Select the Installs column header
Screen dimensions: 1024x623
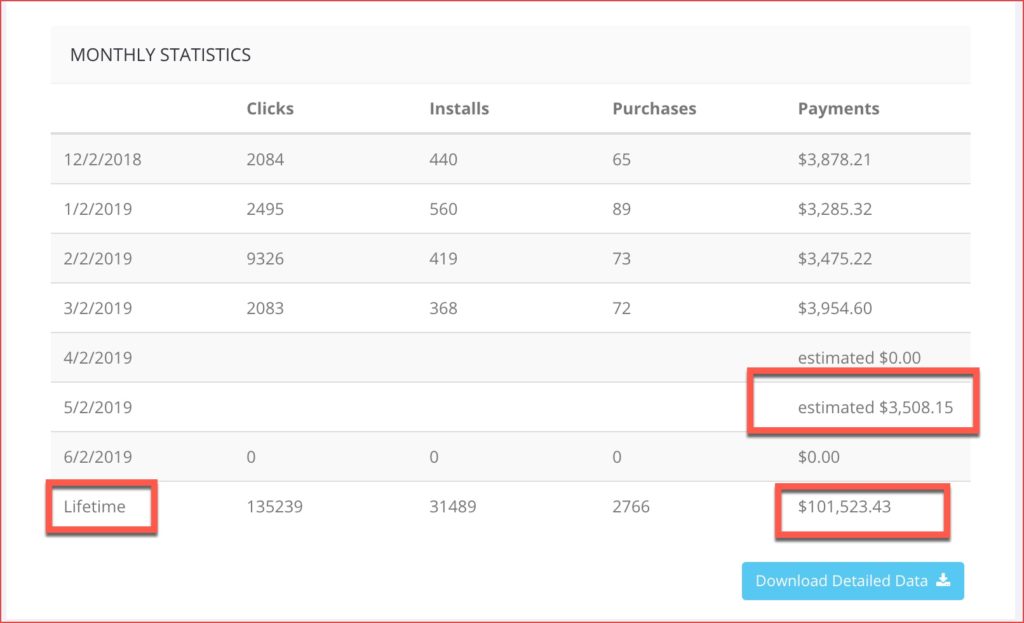(459, 108)
